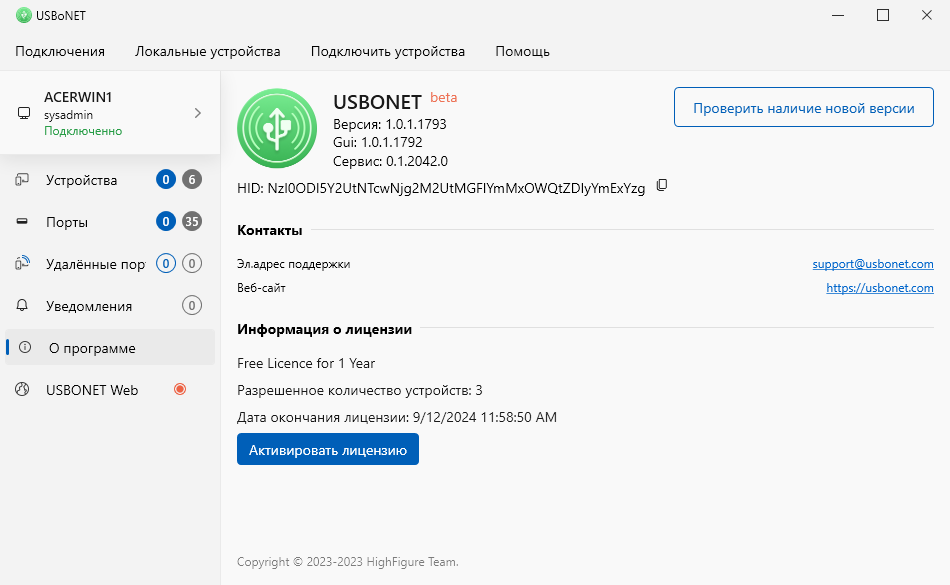The height and width of the screenshot is (585, 950).
Task: Click the Дата окончания лицензии line
Action: [x=397, y=417]
